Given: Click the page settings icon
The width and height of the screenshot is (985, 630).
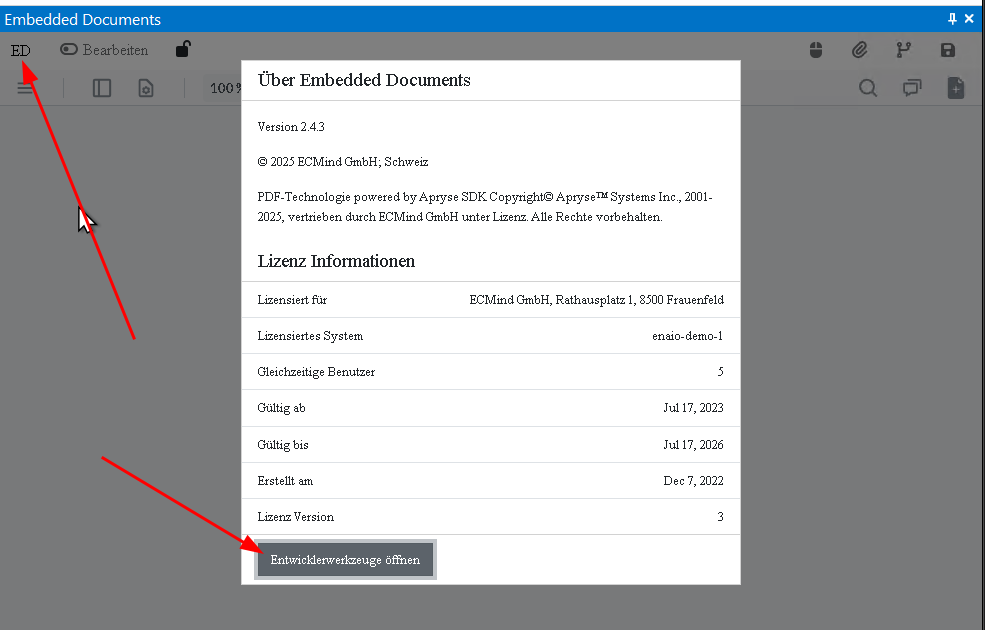Looking at the screenshot, I should point(146,88).
